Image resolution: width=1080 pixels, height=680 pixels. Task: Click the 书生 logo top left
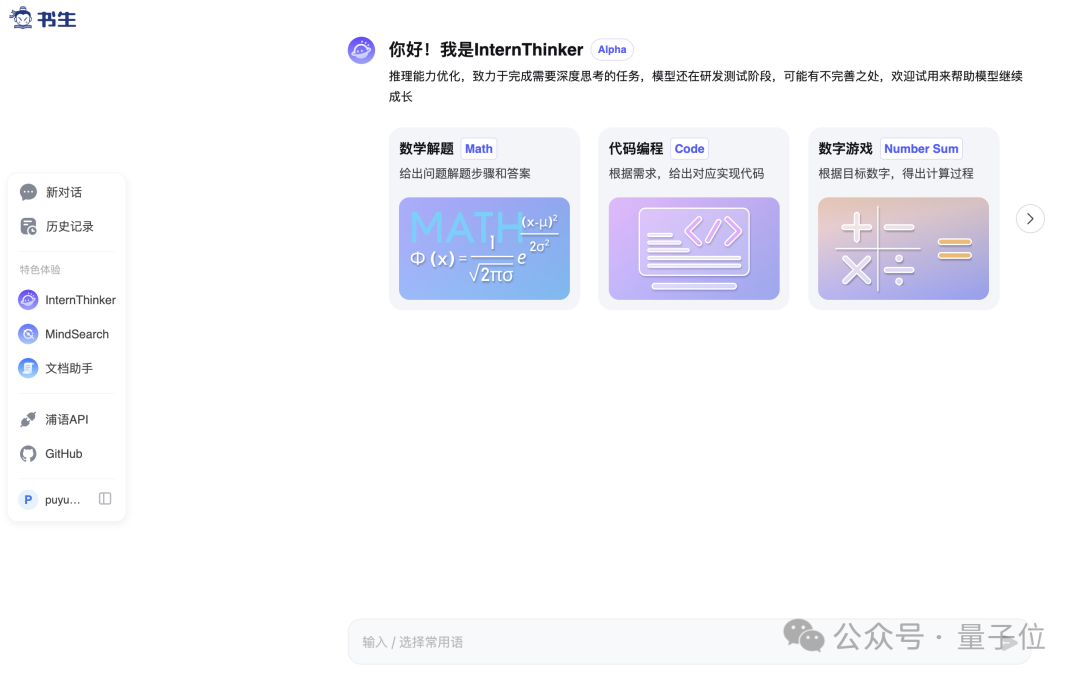(42, 17)
